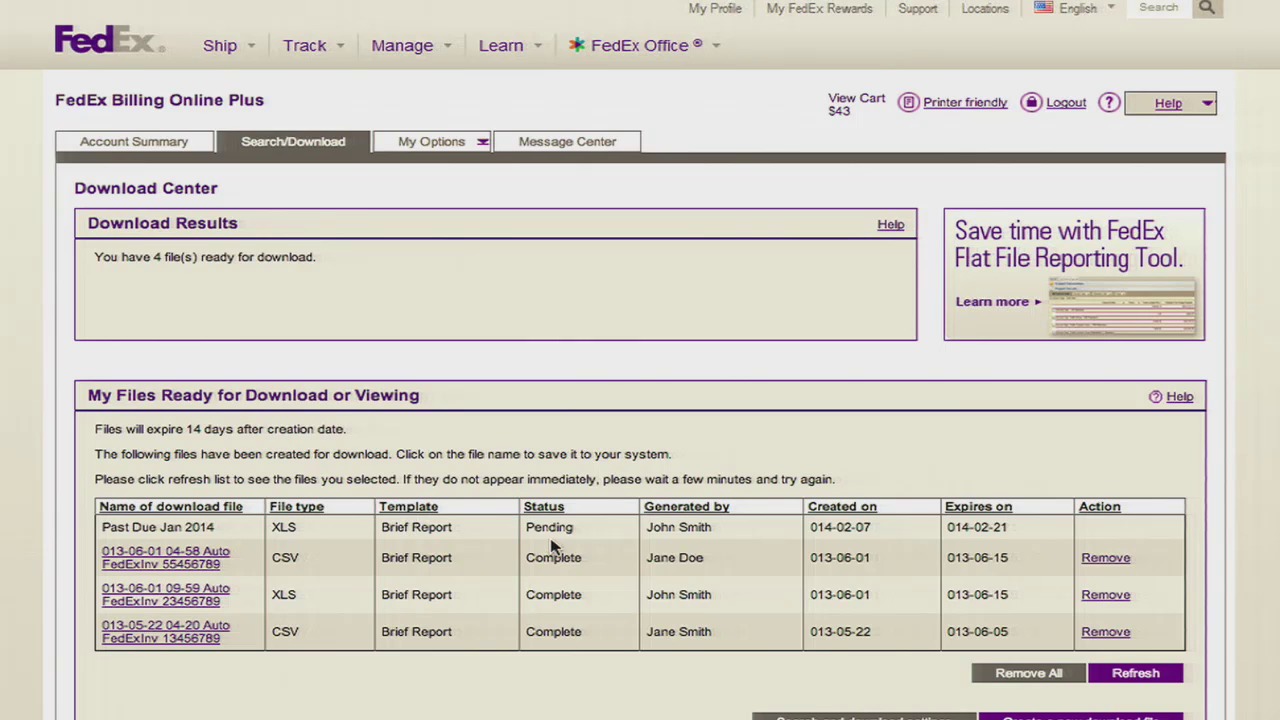
Task: Open the Help dropdown arrow
Action: click(1206, 103)
